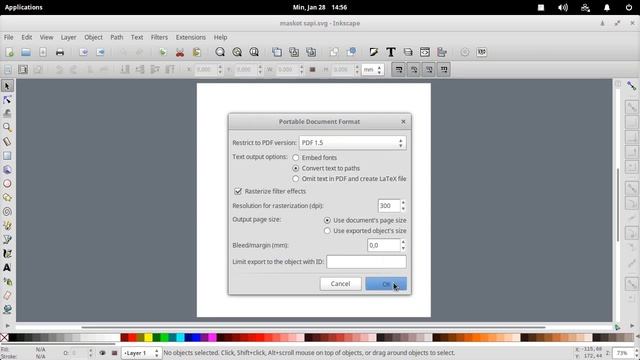Open the Fill and Stroke dialog icon
The width and height of the screenshot is (640, 360).
pyautogui.click(x=373, y=52)
